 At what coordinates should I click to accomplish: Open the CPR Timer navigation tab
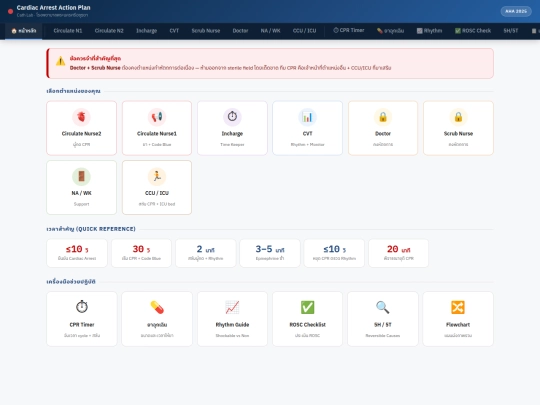click(x=349, y=31)
